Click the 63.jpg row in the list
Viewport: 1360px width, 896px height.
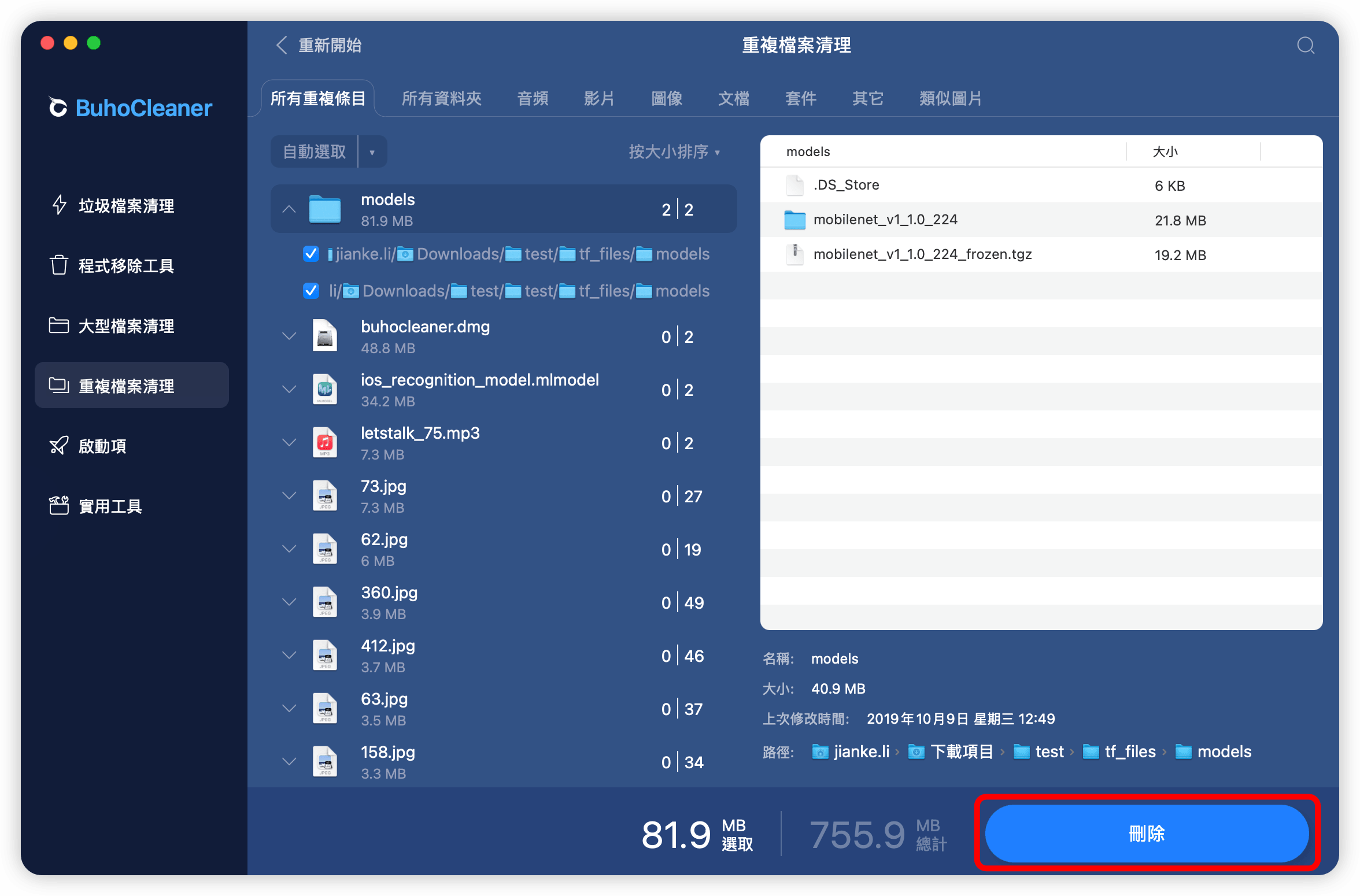pos(504,709)
